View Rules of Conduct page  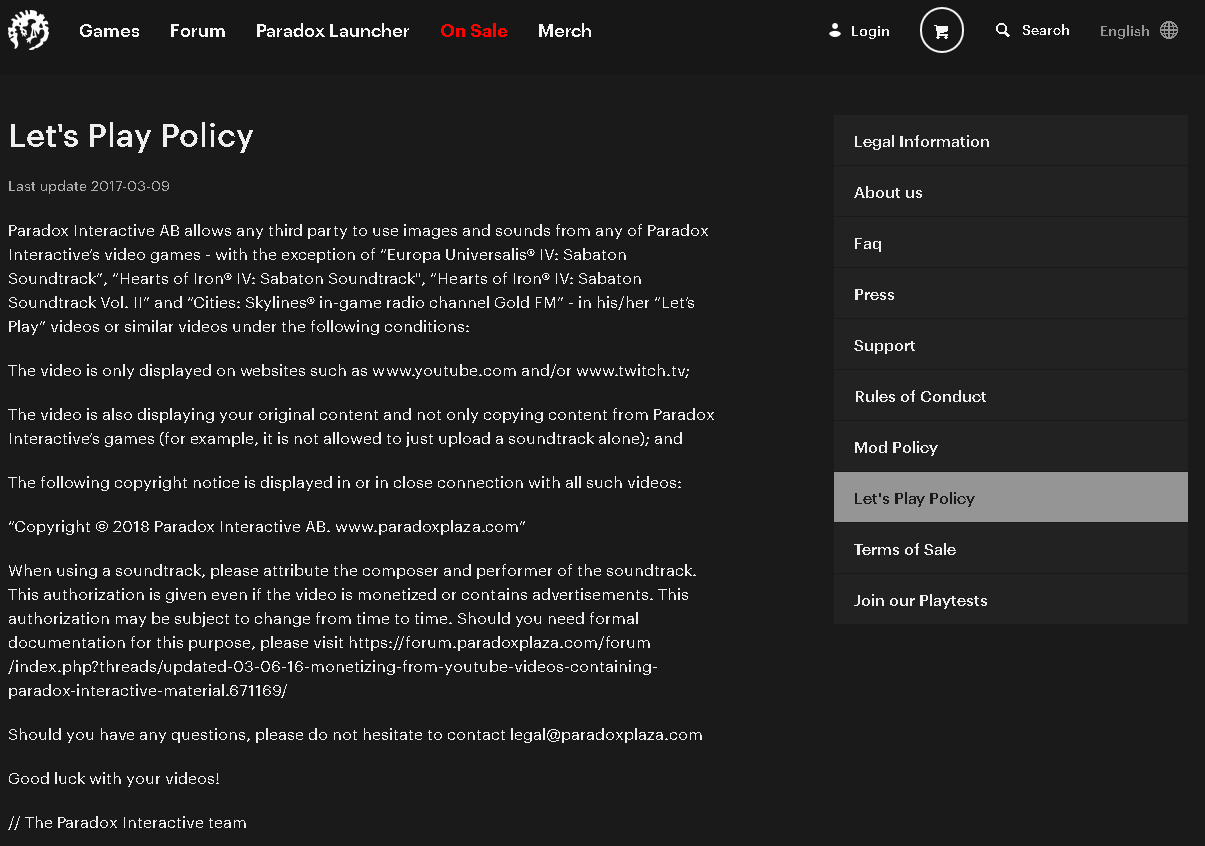[920, 396]
